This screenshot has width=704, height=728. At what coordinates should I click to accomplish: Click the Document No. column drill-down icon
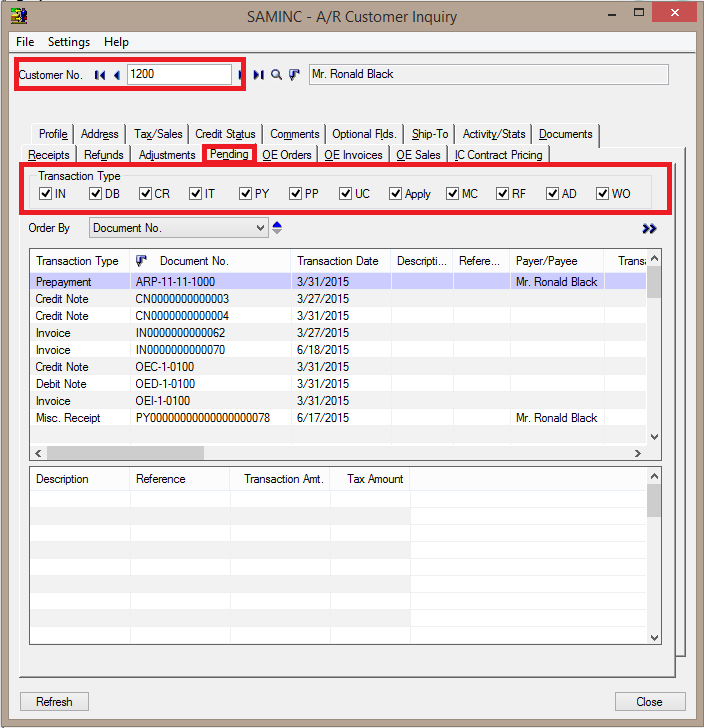click(x=141, y=261)
